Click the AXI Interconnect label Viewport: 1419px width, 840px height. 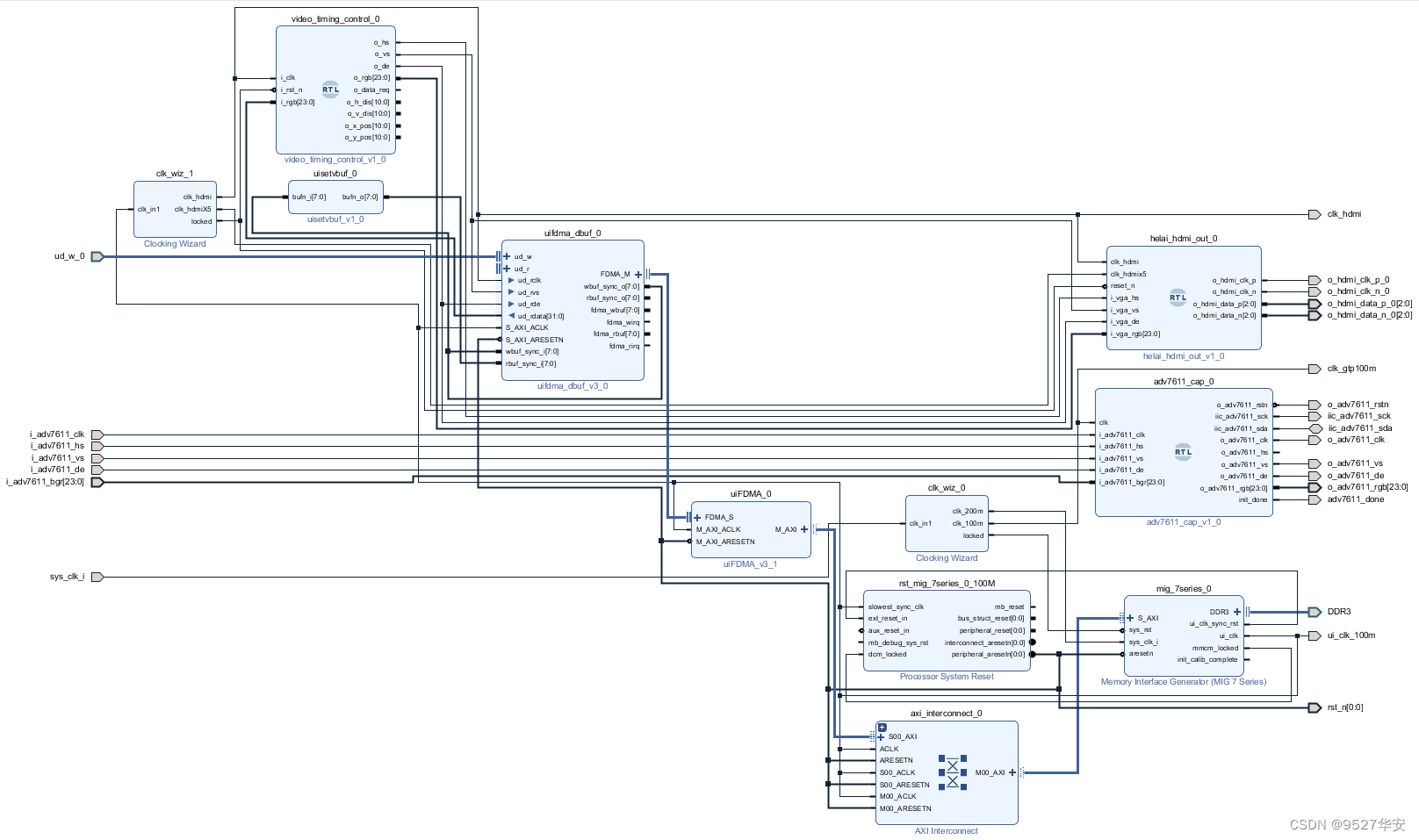coord(947,831)
